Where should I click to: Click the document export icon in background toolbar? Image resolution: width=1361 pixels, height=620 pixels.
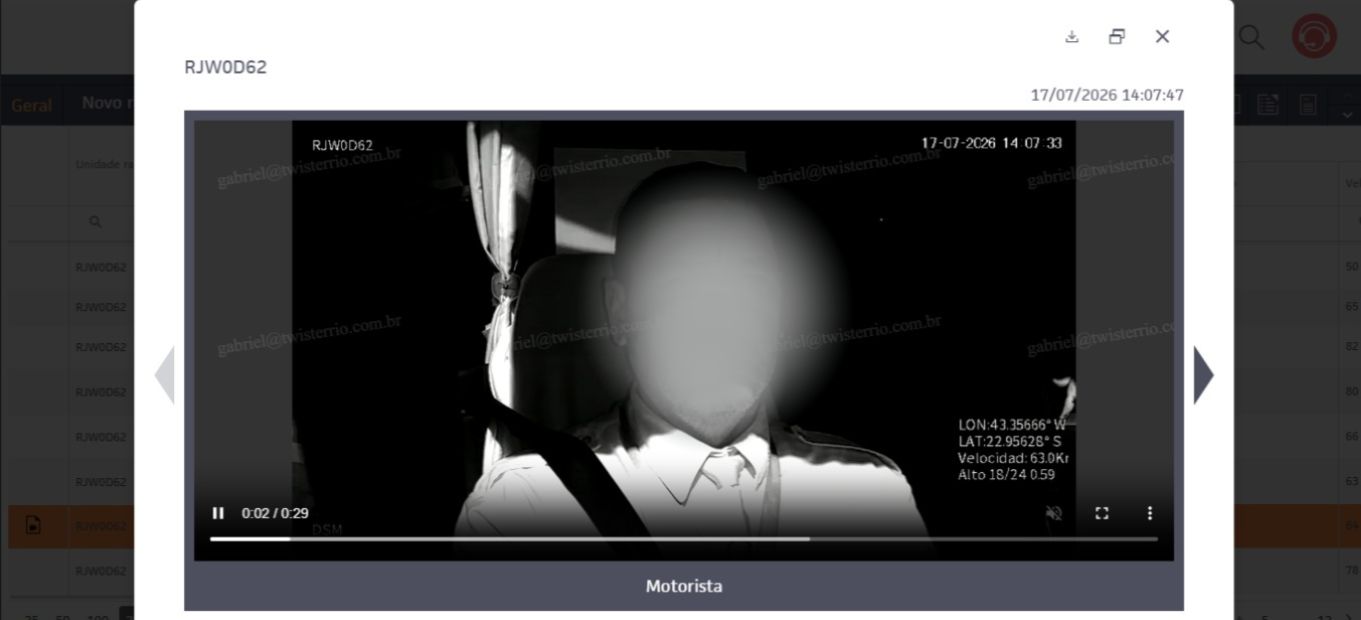(x=1268, y=104)
